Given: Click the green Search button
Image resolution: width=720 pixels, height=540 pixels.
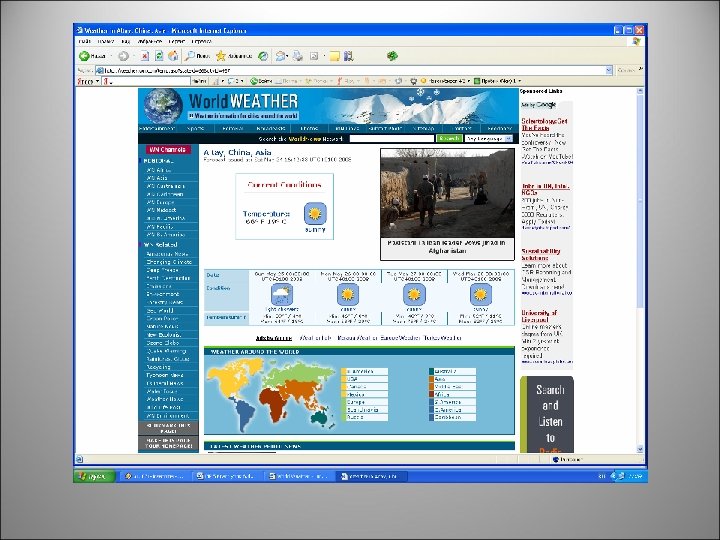Looking at the screenshot, I should click(x=449, y=139).
